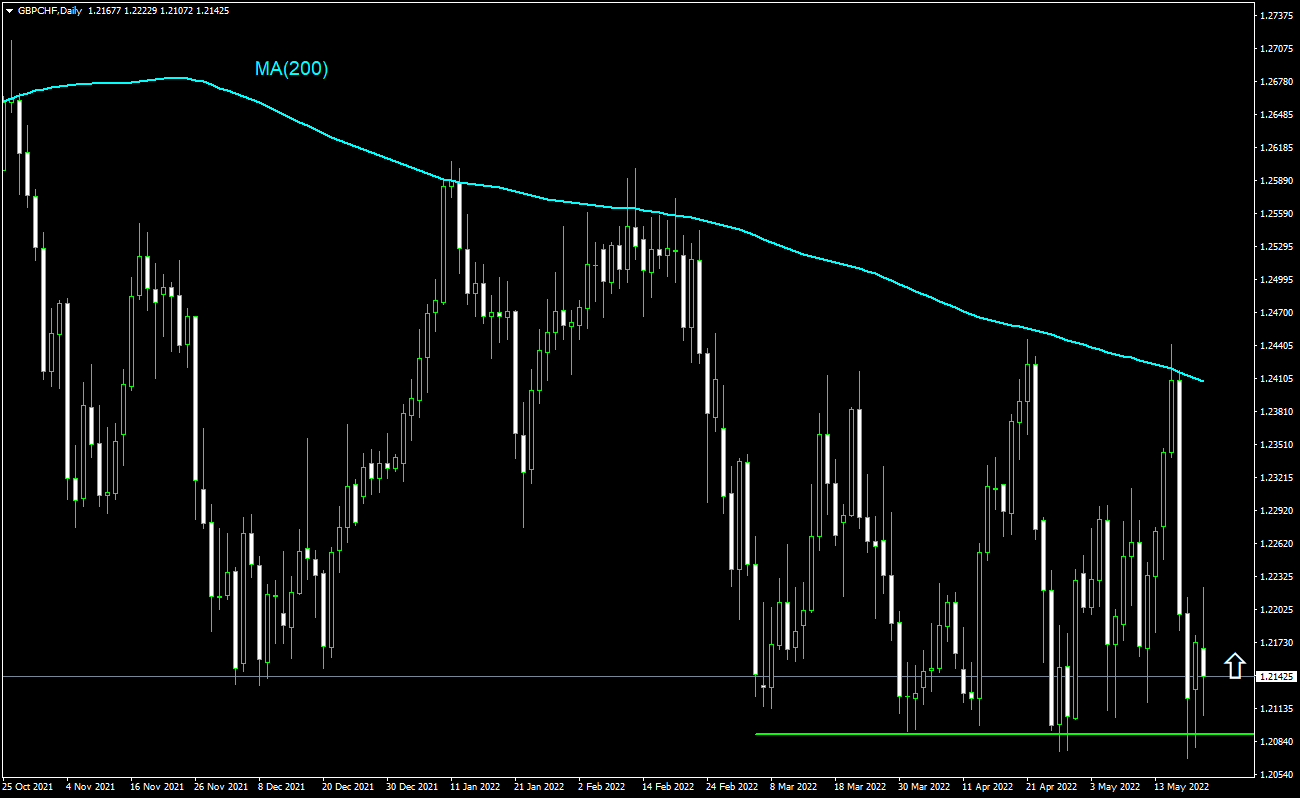The image size is (1300, 798).
Task: Click the 3 May 2022 date label
Action: [1116, 787]
